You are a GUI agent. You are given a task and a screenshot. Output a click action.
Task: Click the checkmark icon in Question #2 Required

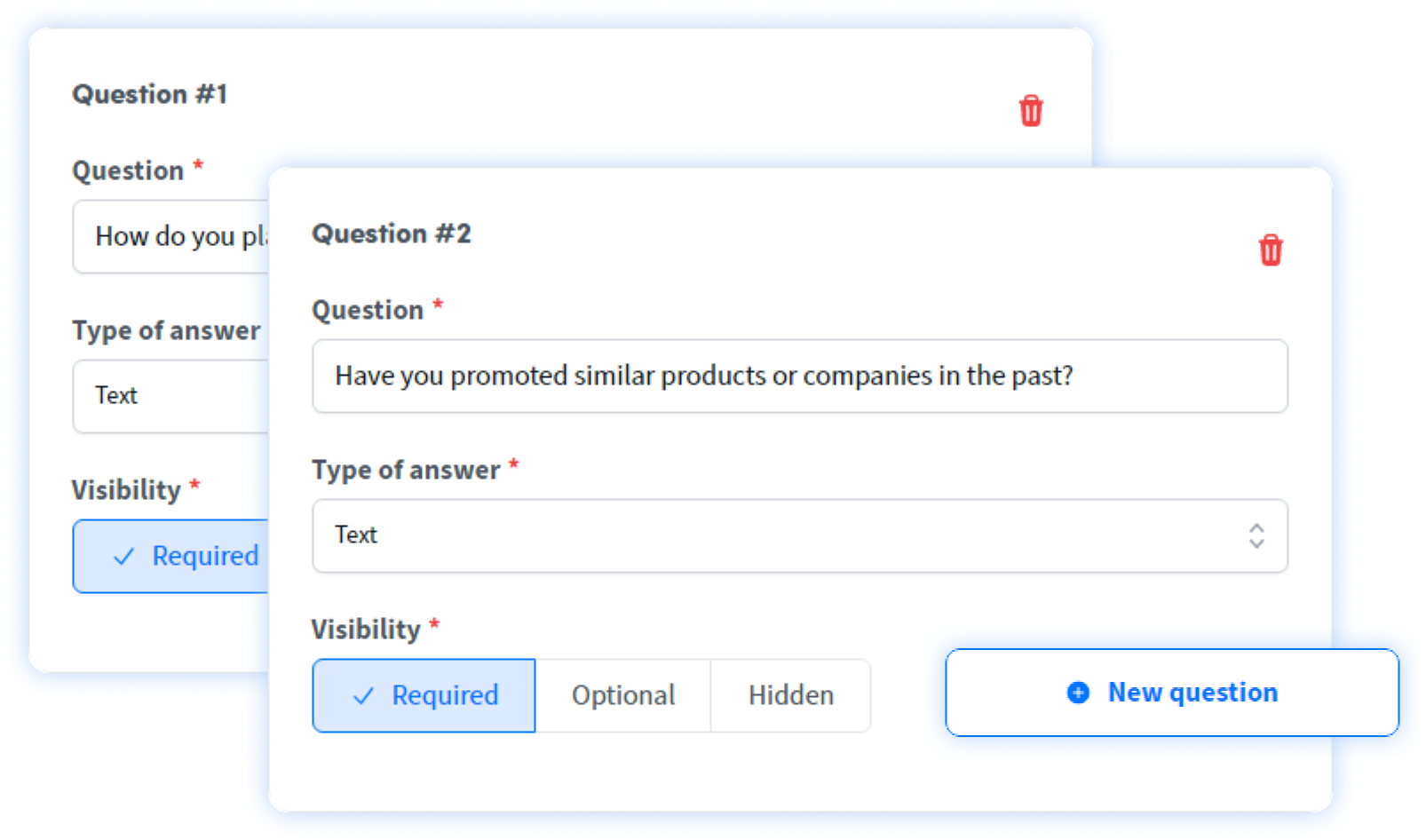coord(363,695)
